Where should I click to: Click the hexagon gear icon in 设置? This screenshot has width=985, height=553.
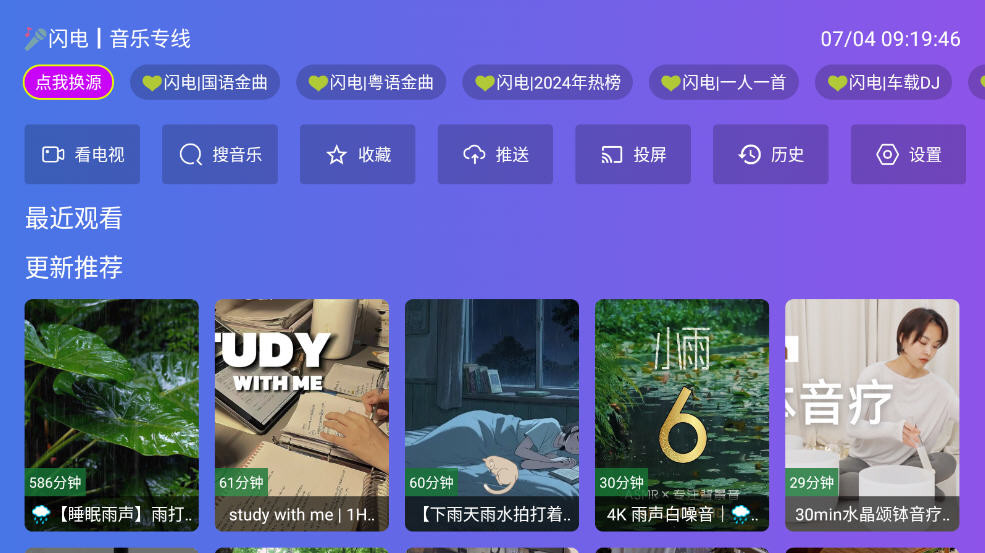pyautogui.click(x=887, y=155)
